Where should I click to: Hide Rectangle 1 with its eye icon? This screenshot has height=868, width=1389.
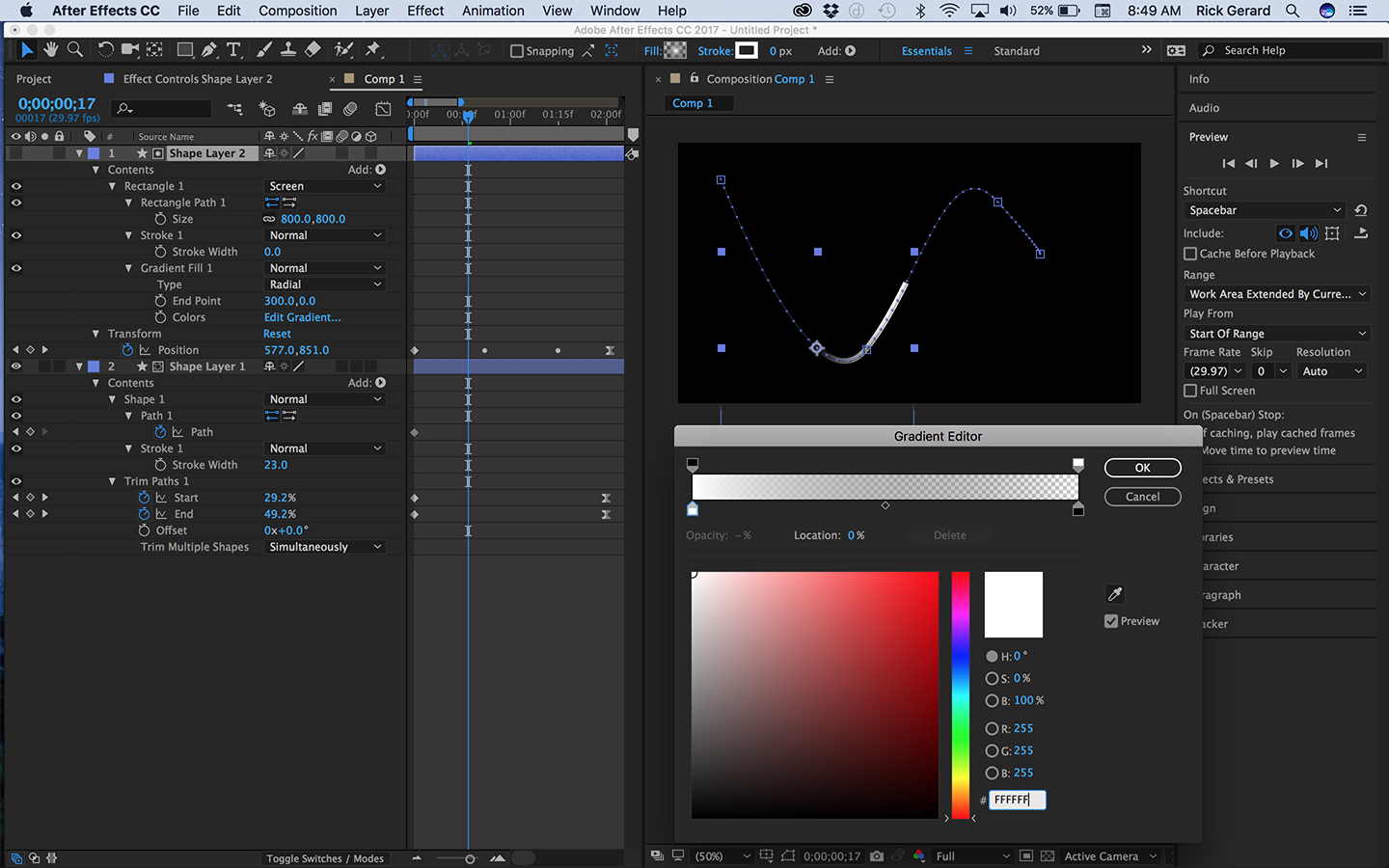[16, 186]
